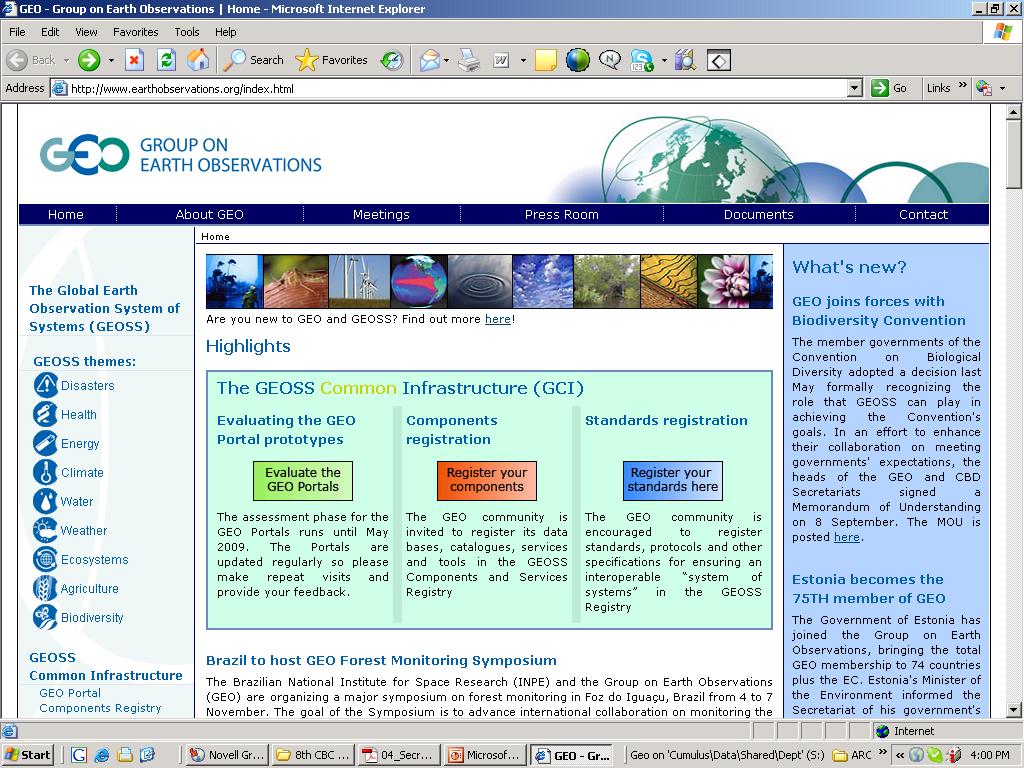Click the Research books toolbar icon
The height and width of the screenshot is (768, 1024).
pos(685,60)
